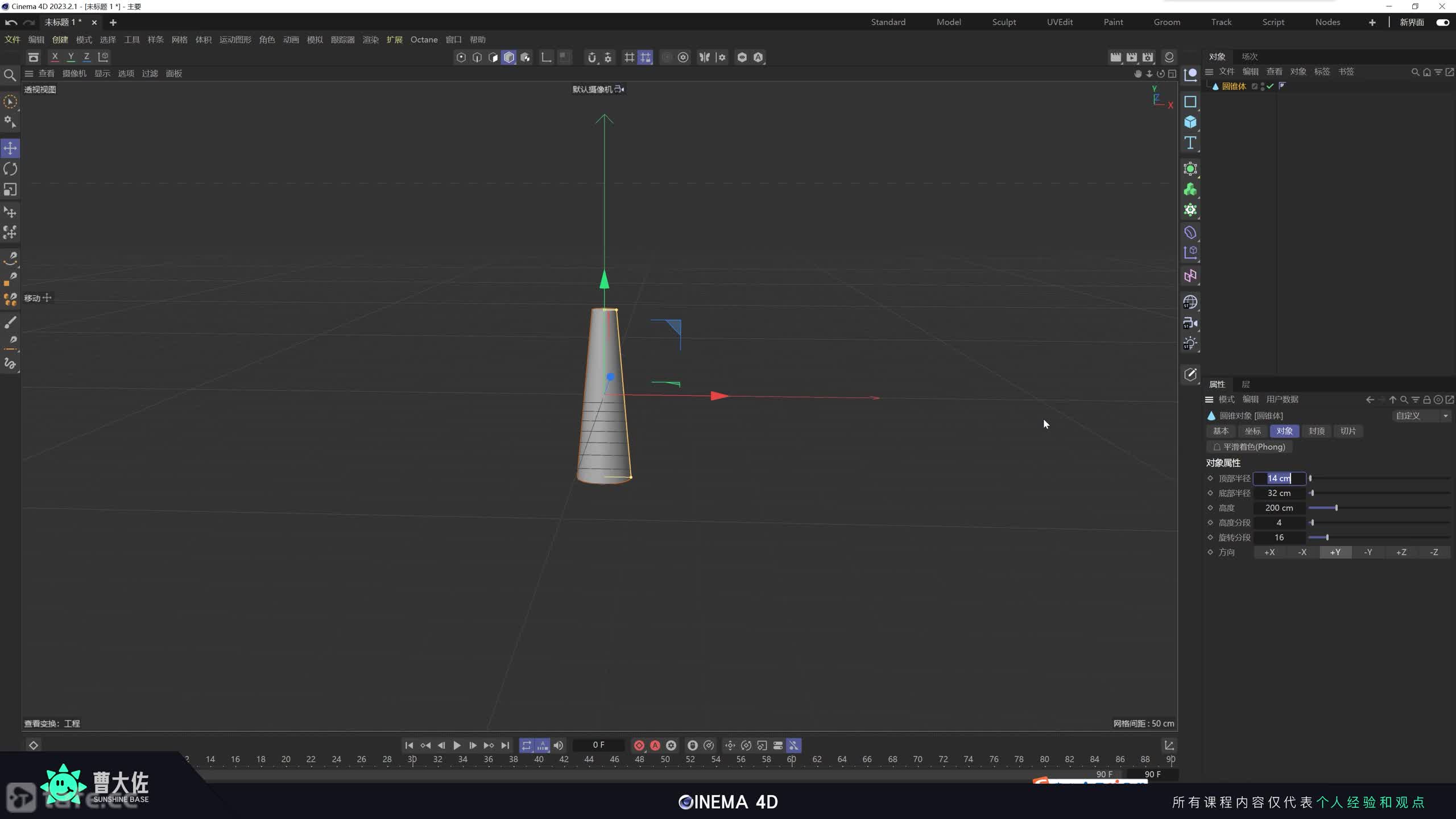Toggle cone object enabled checkmark
The width and height of the screenshot is (1456, 819).
[1270, 86]
